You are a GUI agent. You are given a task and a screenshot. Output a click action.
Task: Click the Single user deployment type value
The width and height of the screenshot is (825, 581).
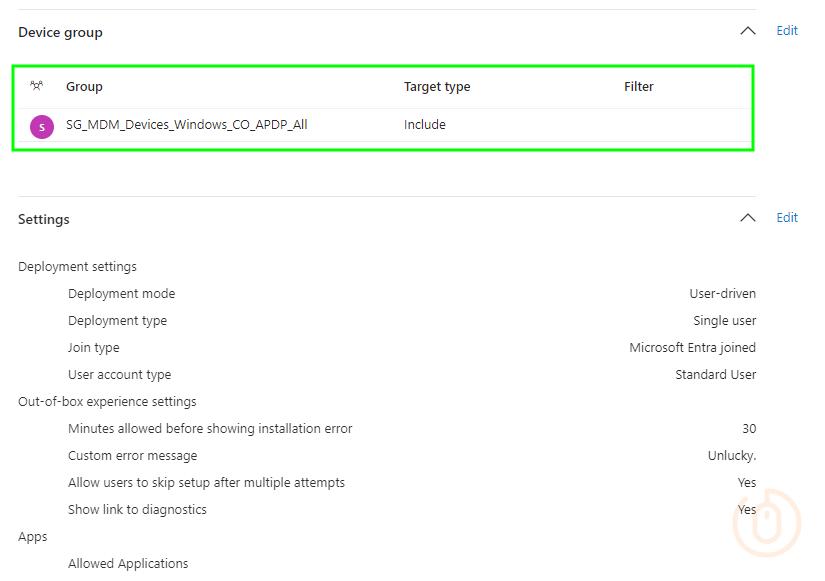[724, 321]
